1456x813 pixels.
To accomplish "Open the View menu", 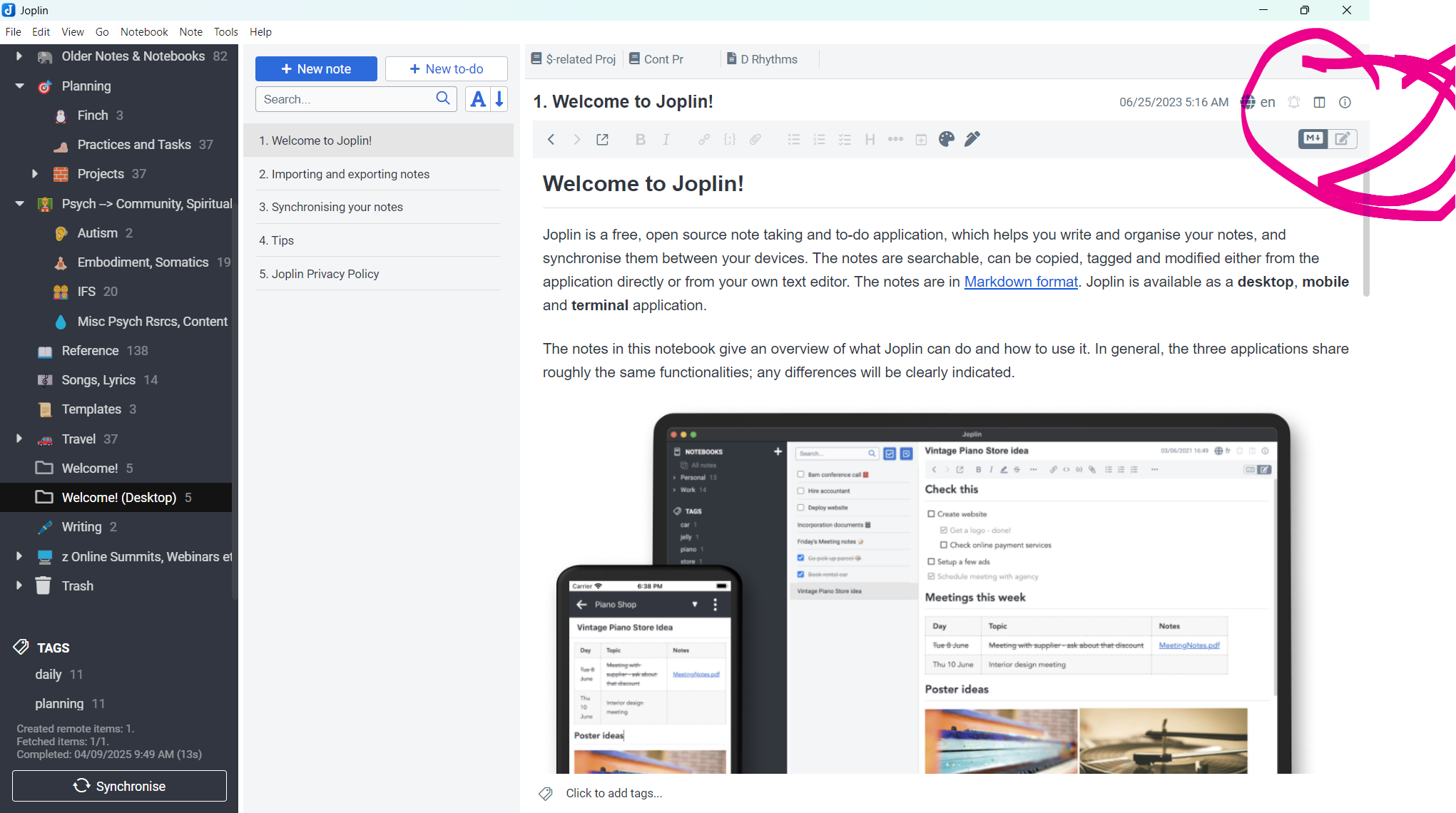I will 72,31.
